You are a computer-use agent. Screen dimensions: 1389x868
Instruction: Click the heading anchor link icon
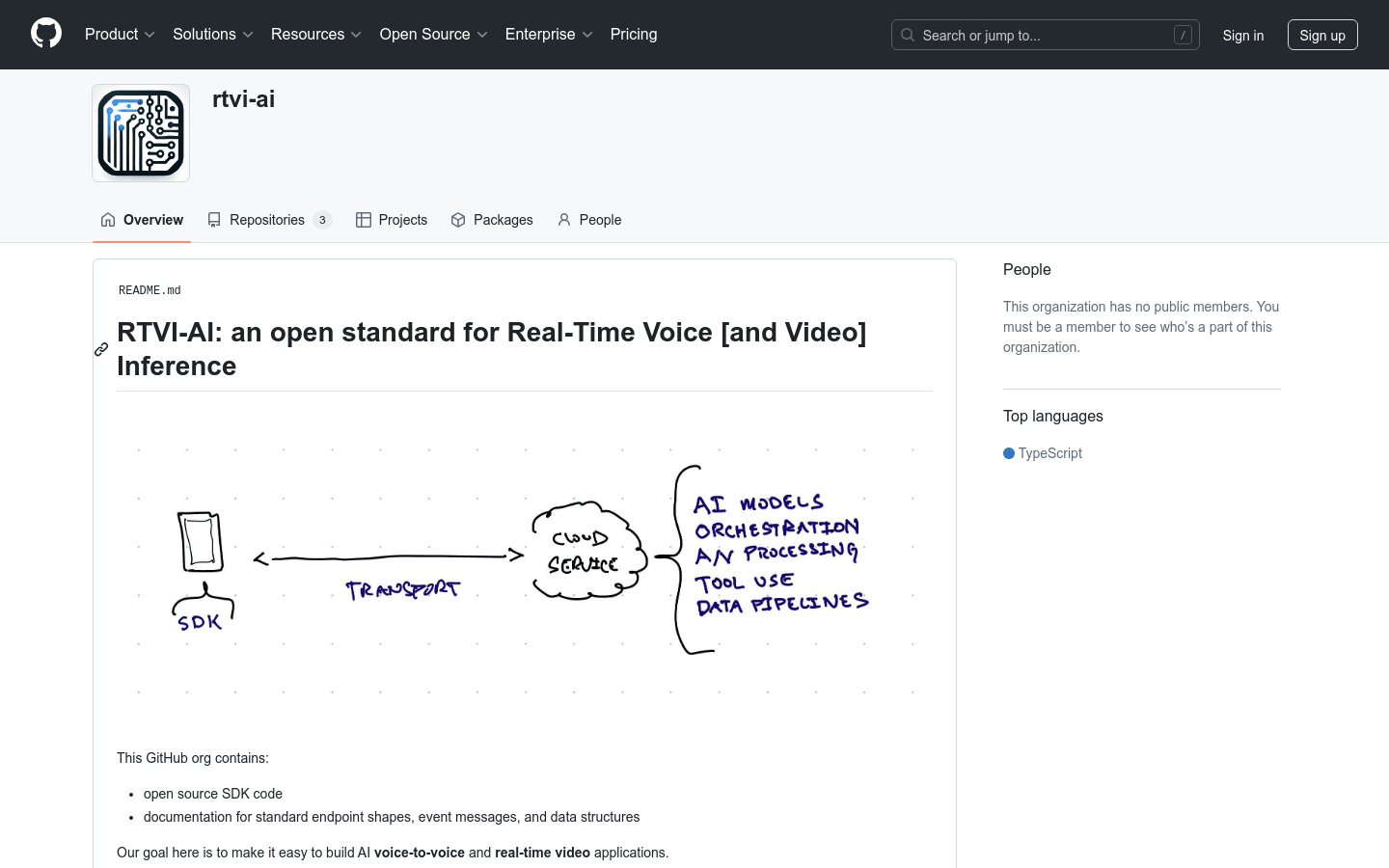tap(101, 349)
